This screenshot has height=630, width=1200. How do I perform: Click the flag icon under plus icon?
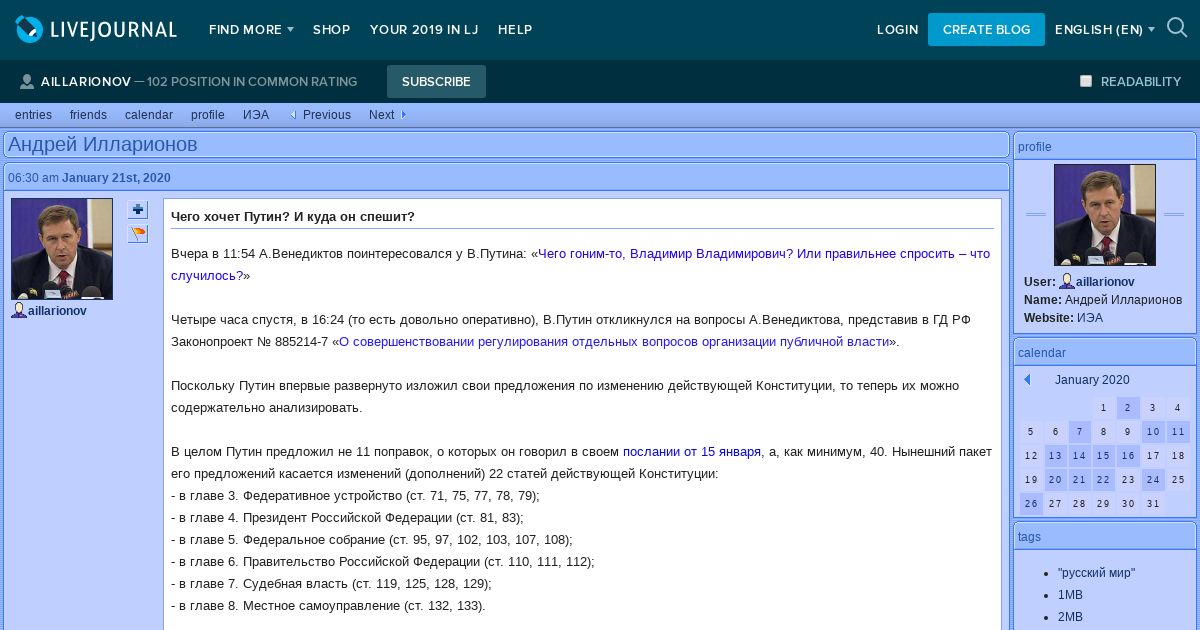(138, 234)
